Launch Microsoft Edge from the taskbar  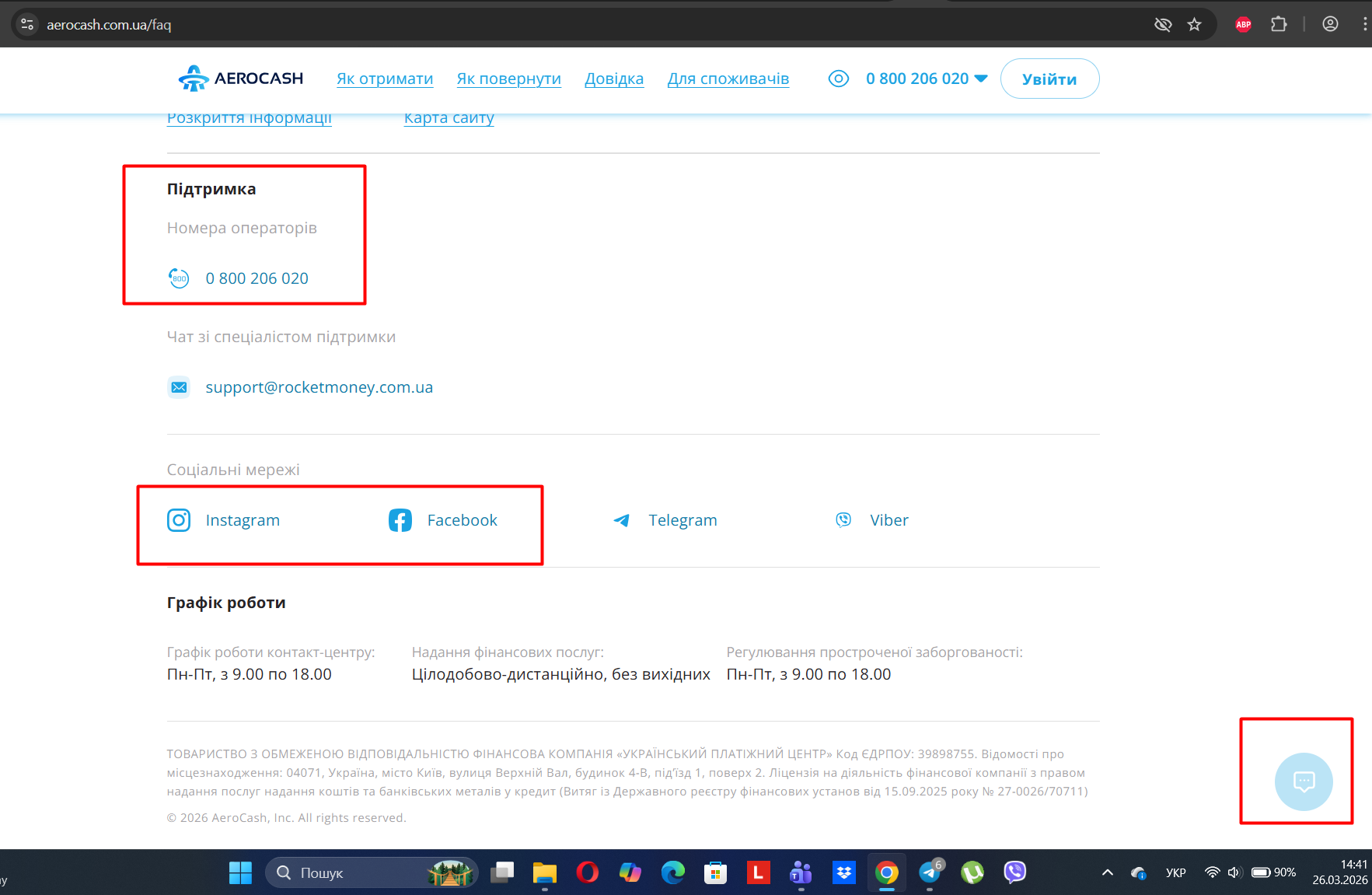673,872
